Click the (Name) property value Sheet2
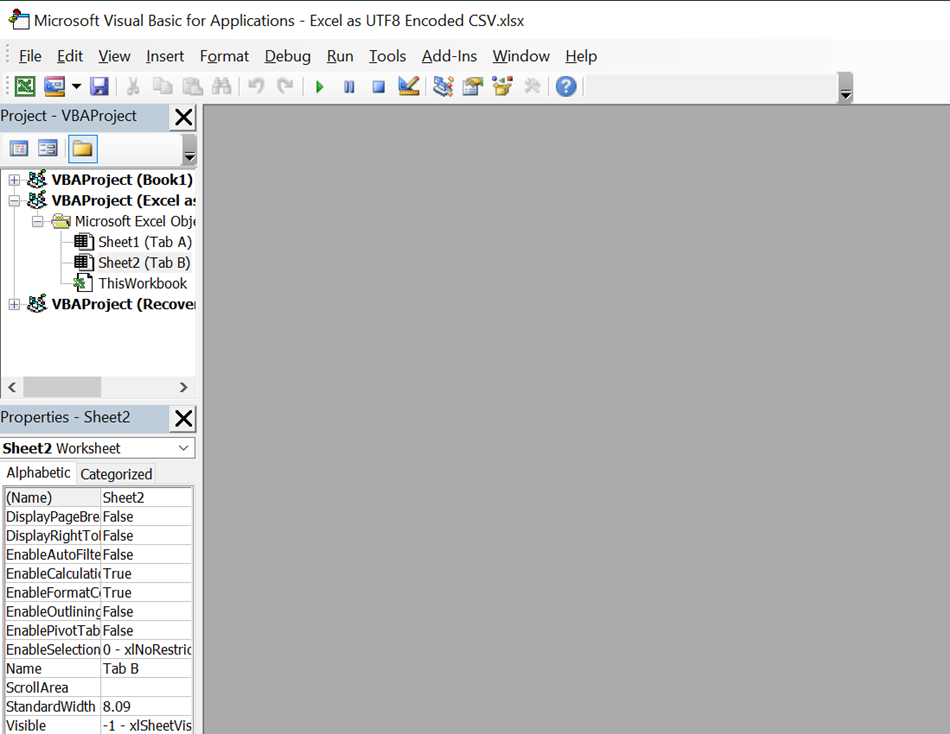This screenshot has height=734, width=950. [x=146, y=498]
